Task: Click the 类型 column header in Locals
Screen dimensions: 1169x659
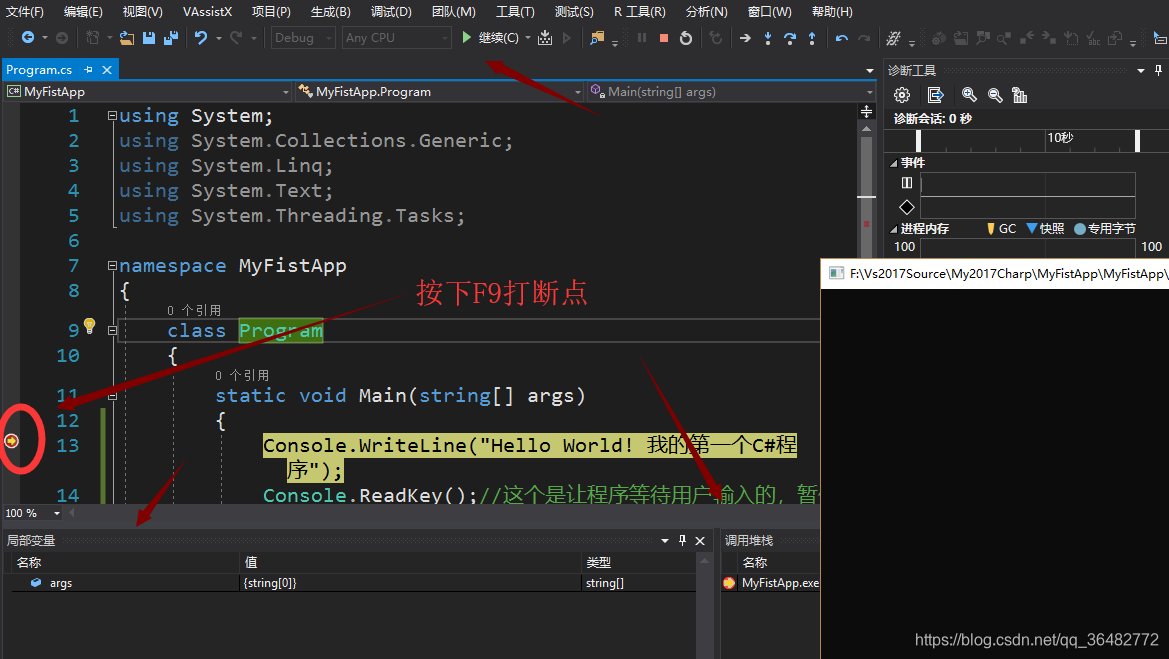Action: click(639, 562)
